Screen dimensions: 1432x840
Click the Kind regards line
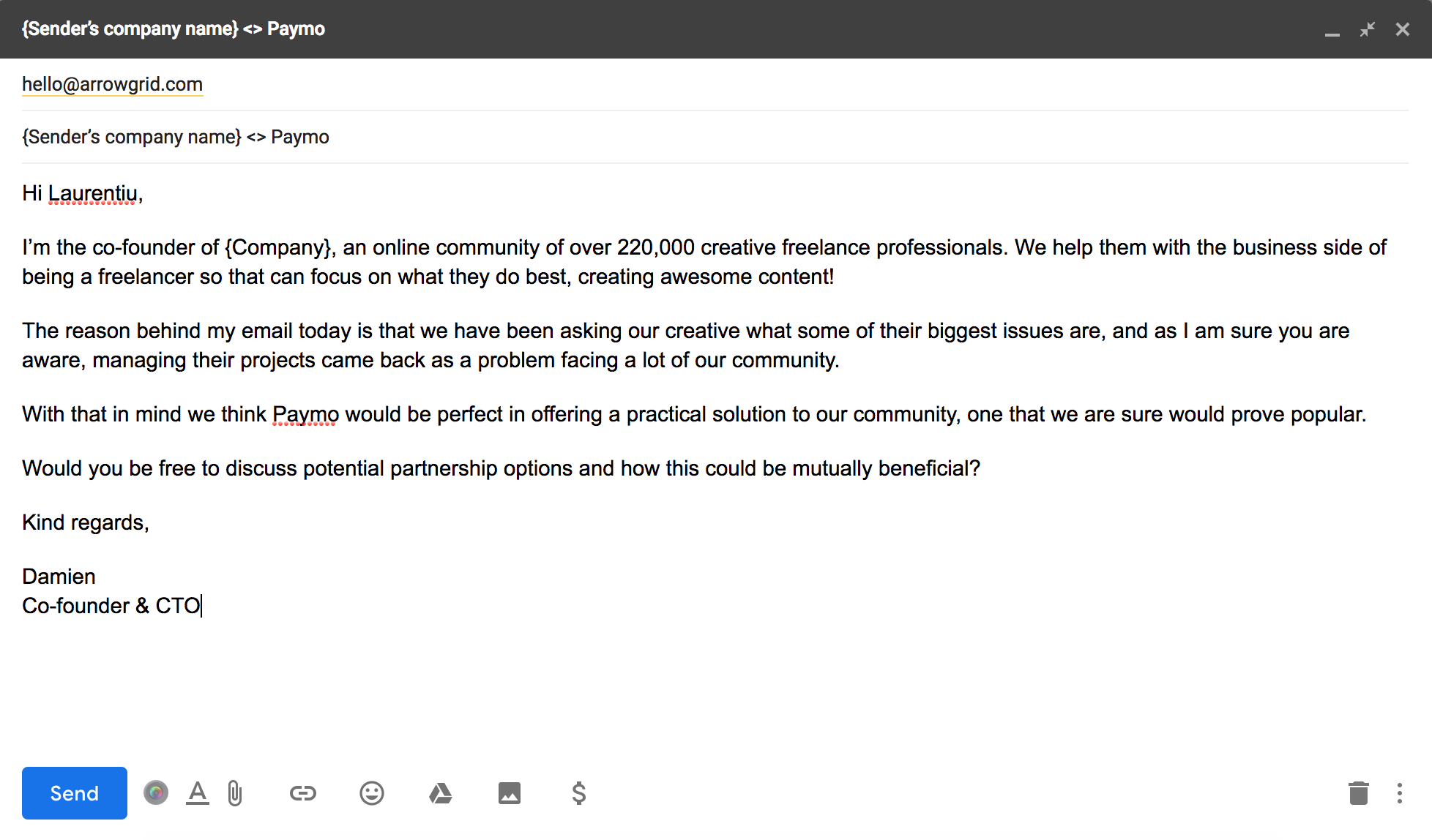click(x=86, y=523)
